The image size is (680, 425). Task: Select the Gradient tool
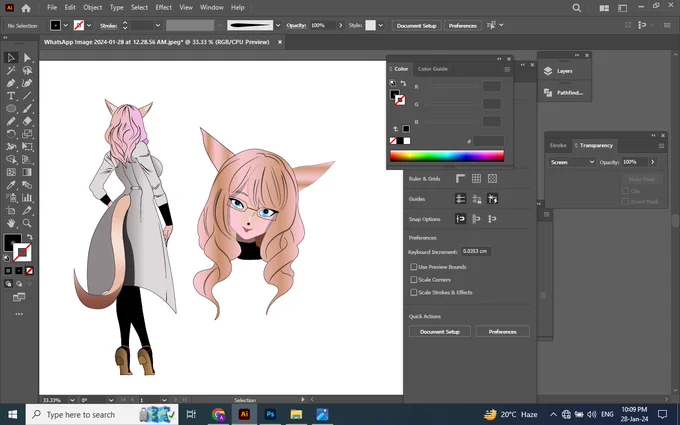tap(27, 172)
